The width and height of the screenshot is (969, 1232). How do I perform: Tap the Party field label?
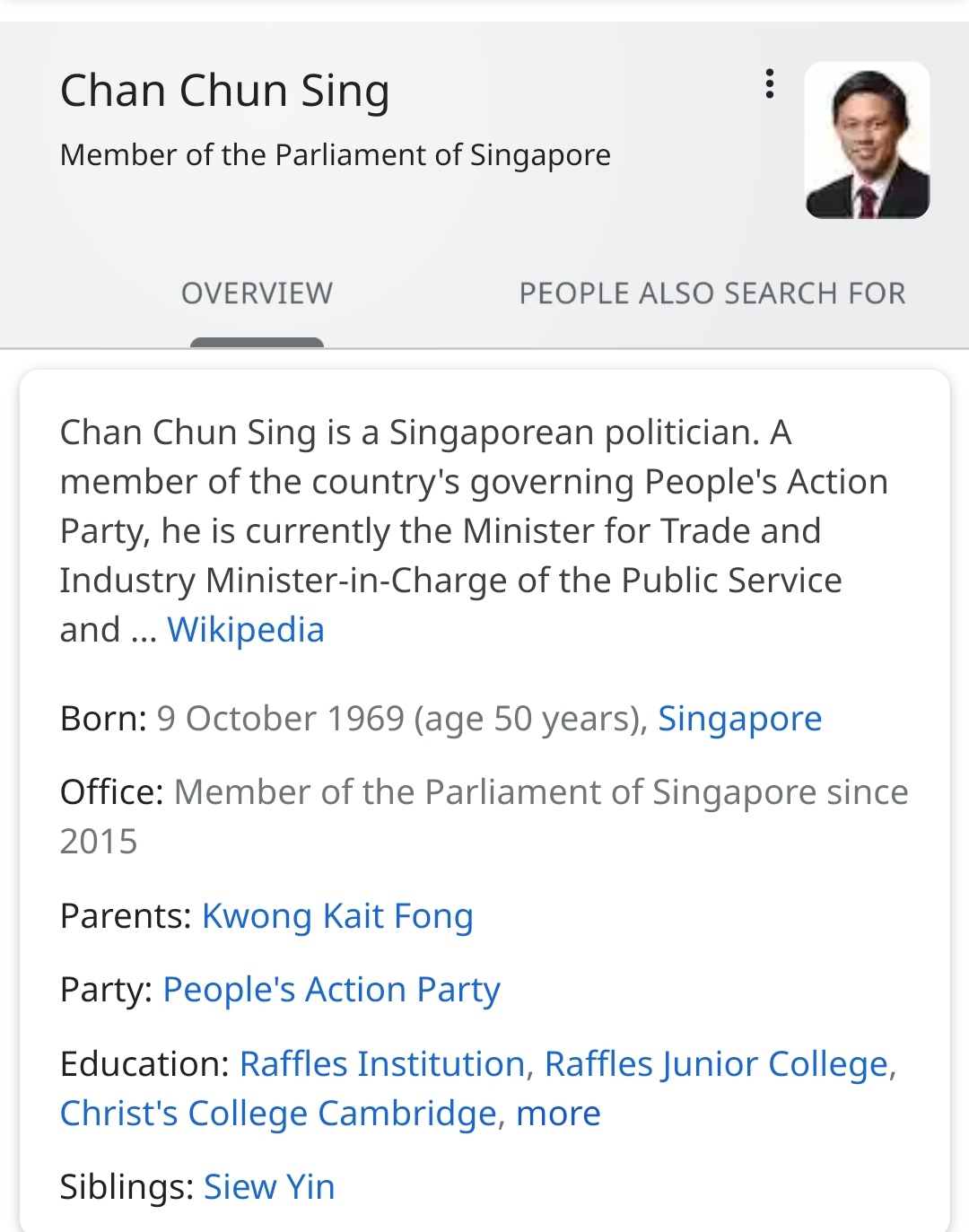pos(106,990)
